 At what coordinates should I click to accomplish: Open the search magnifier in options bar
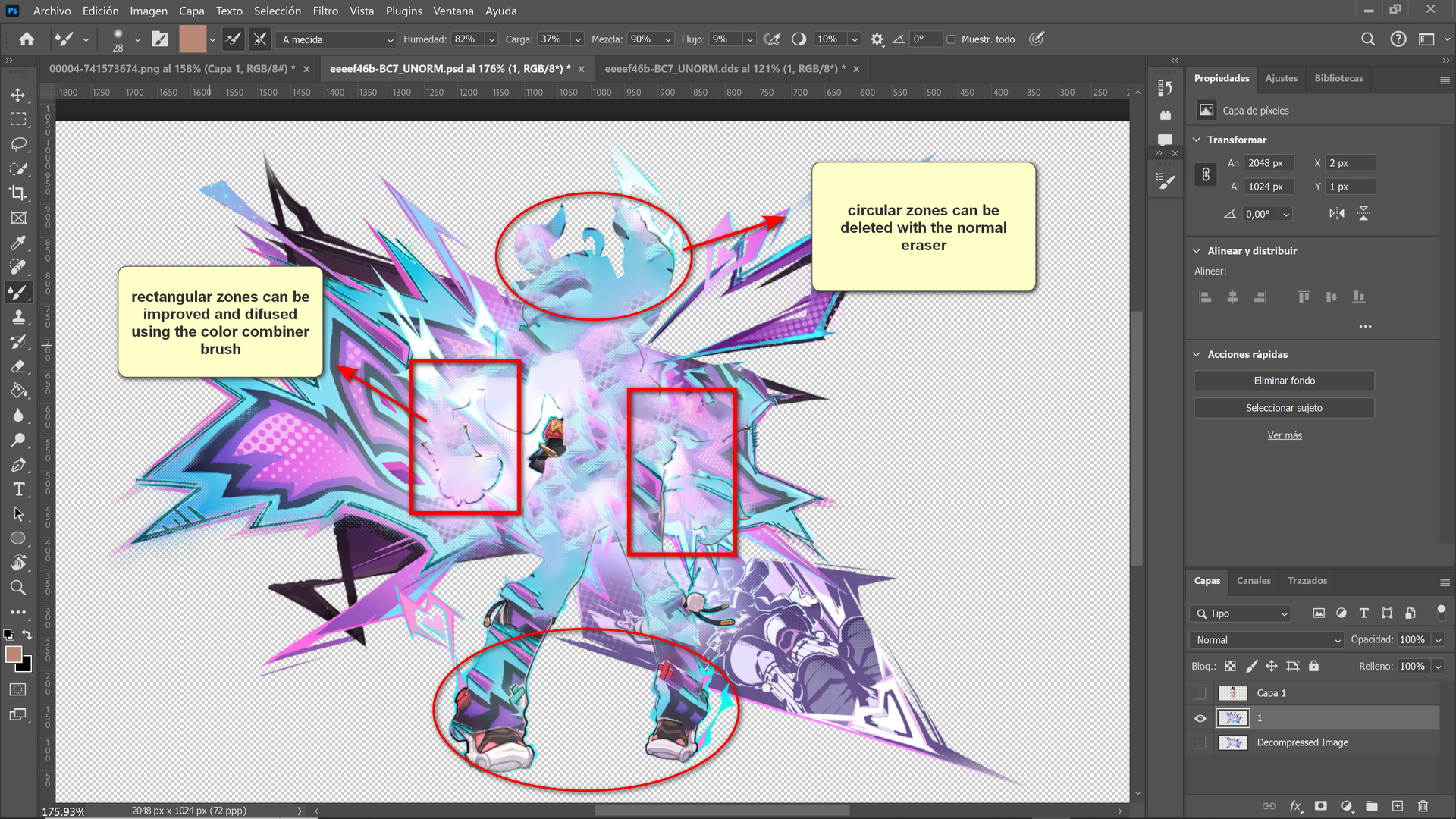tap(1367, 39)
